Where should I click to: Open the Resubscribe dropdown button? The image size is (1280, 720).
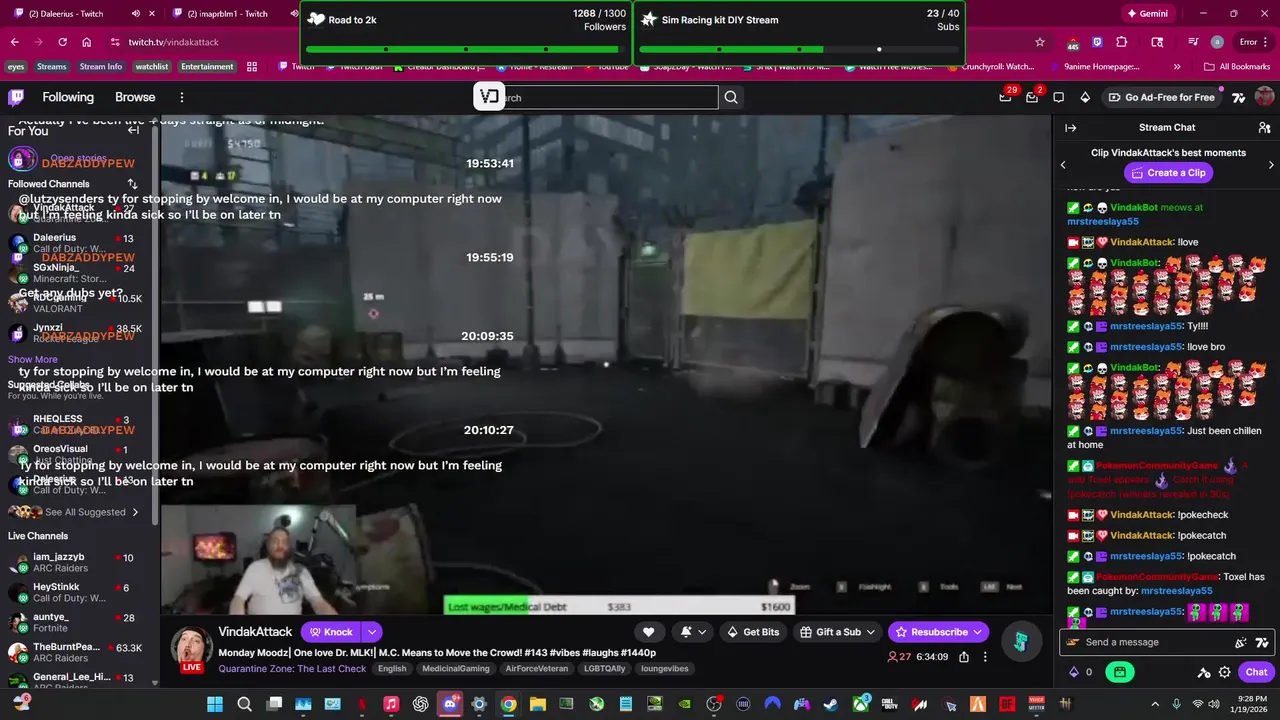coord(939,632)
